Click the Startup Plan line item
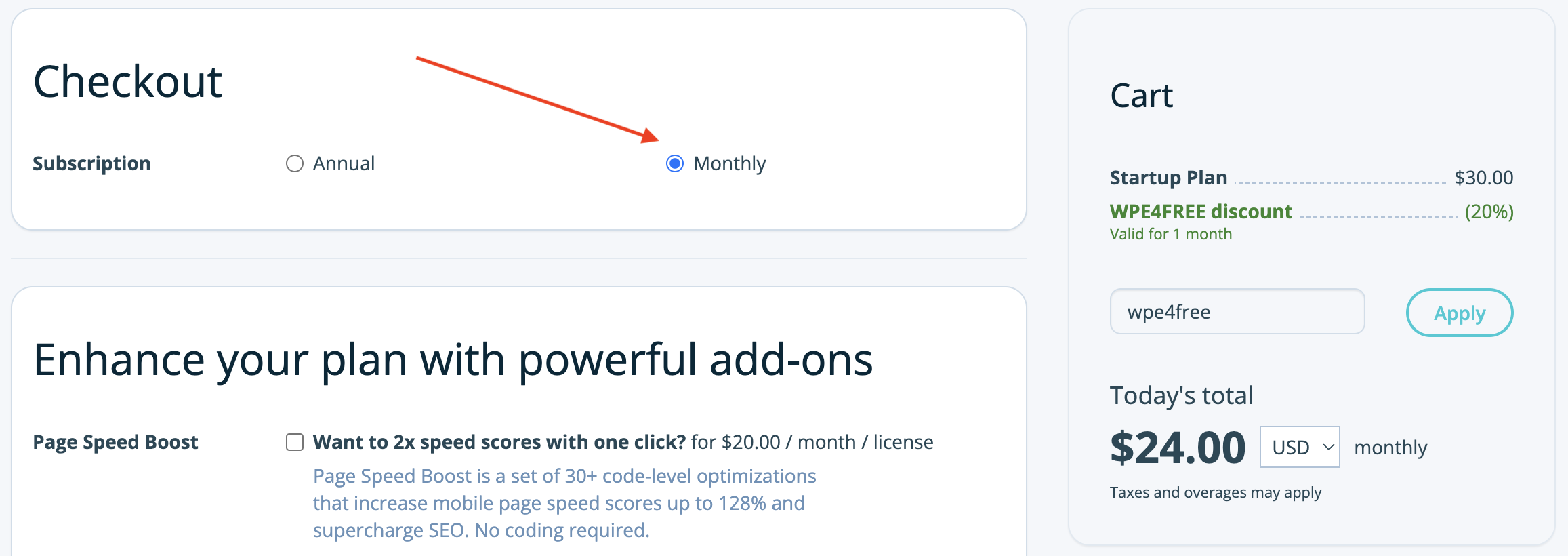 1168,178
